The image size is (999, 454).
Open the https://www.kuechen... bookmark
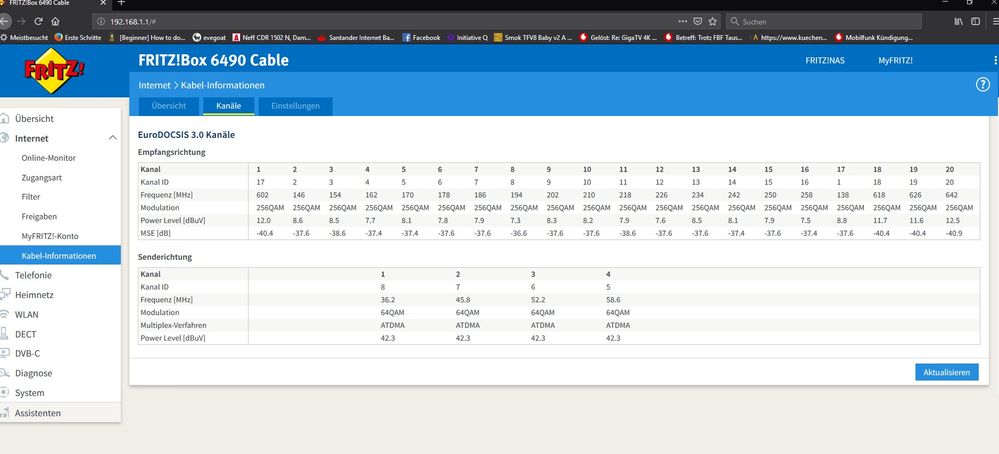(x=789, y=38)
